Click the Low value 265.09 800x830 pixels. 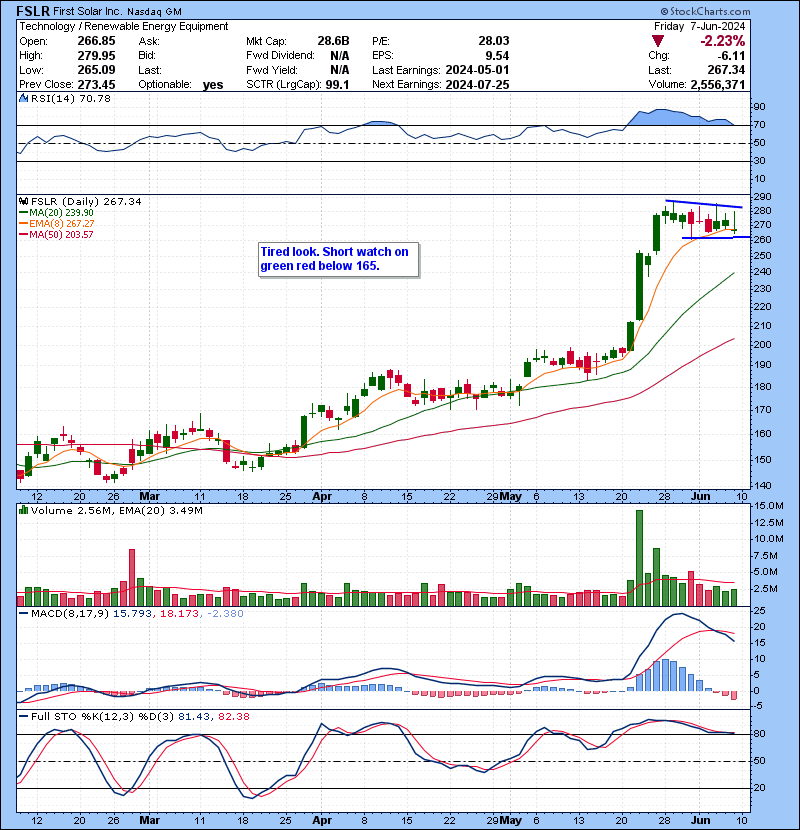(x=96, y=70)
